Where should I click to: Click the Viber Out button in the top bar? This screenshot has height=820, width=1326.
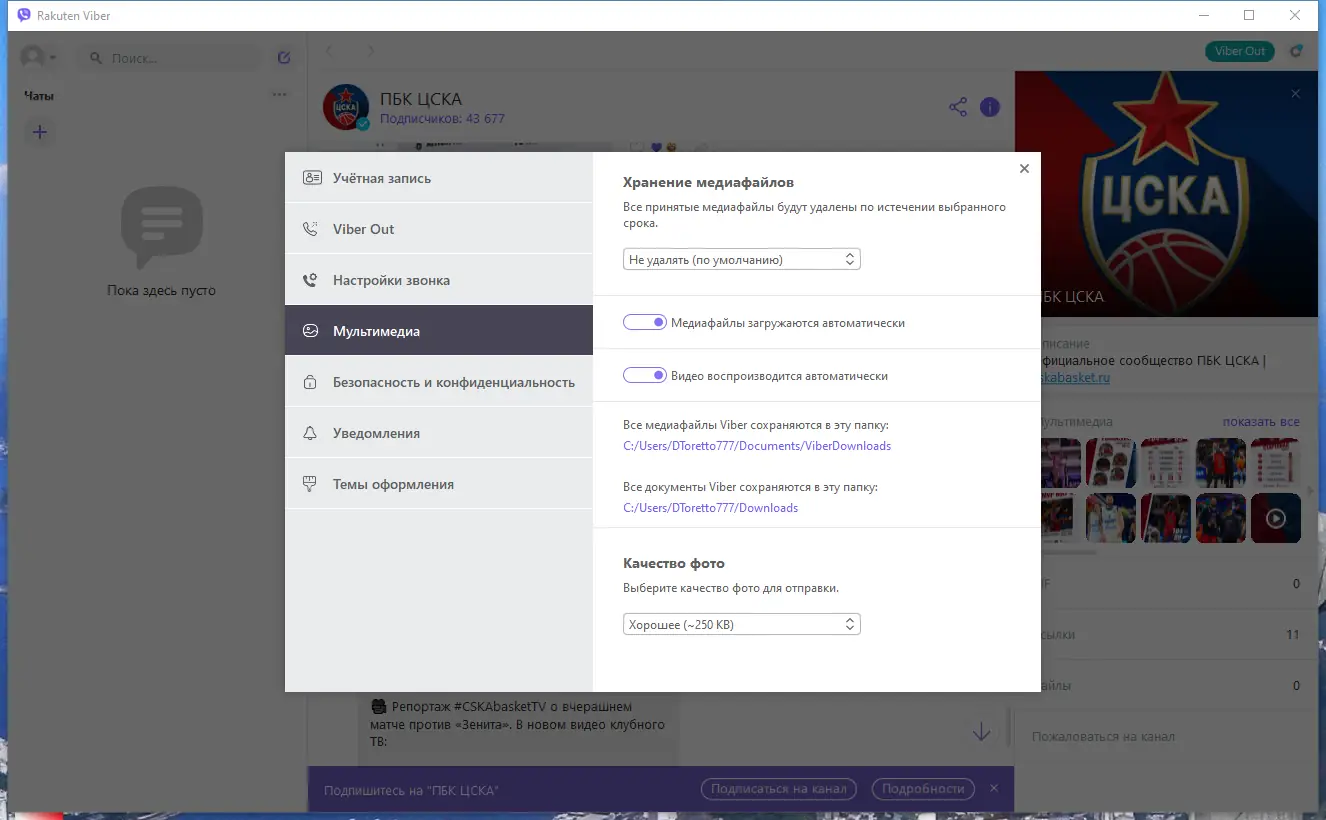click(x=1240, y=51)
